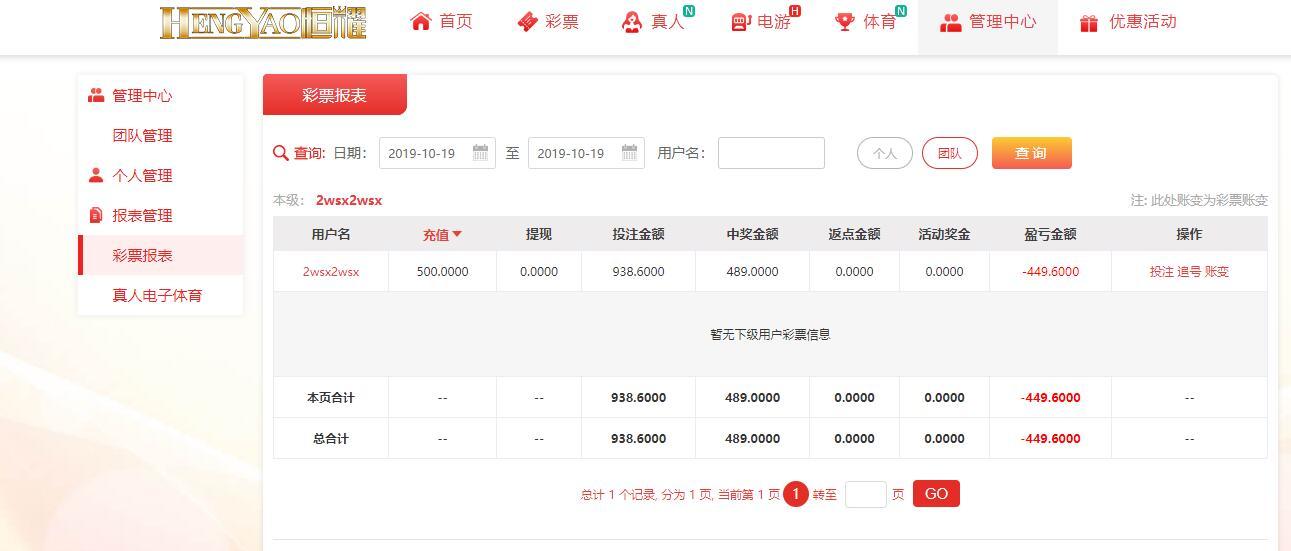The width and height of the screenshot is (1291, 551).
Task: Open 彩票 in the top navigation
Action: [562, 22]
